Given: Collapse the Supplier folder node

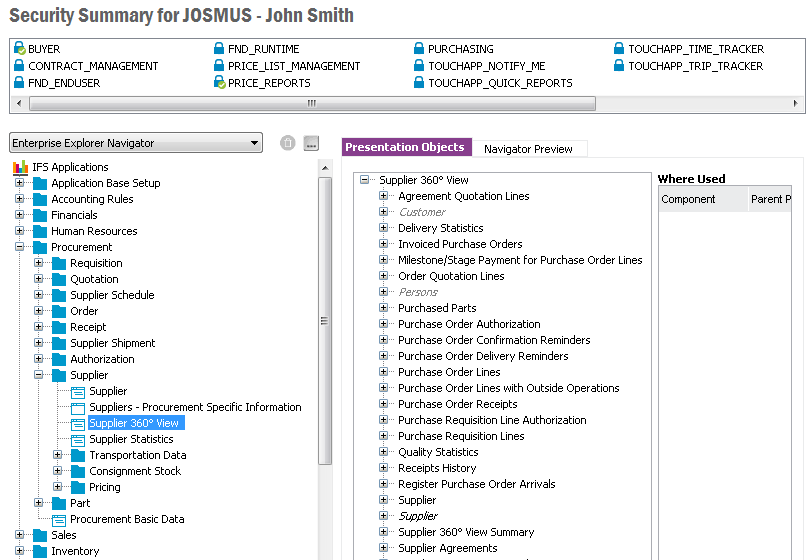Looking at the screenshot, I should click(x=39, y=375).
